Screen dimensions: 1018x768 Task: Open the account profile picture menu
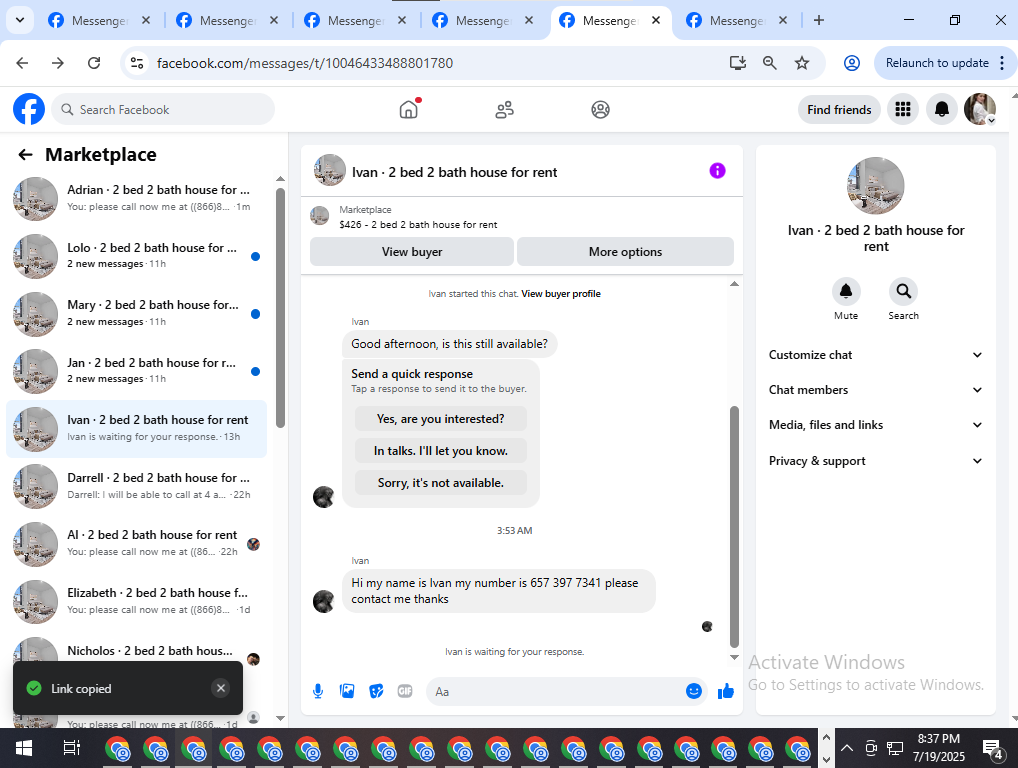coord(980,109)
